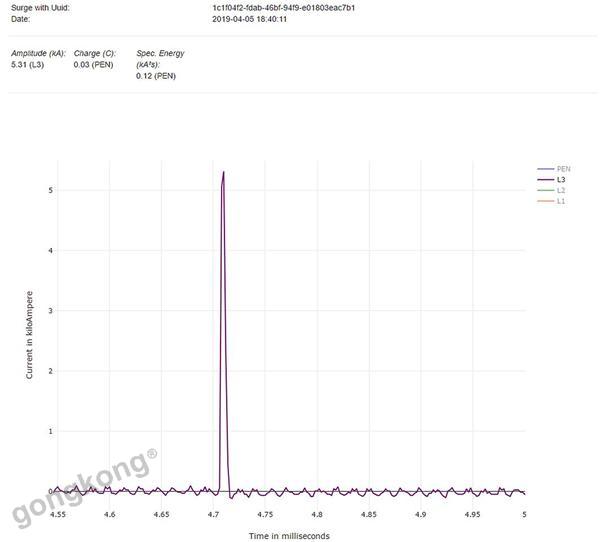Click the purple PEN legend line swatch
Viewport: 600px width, 542px height.
545,169
